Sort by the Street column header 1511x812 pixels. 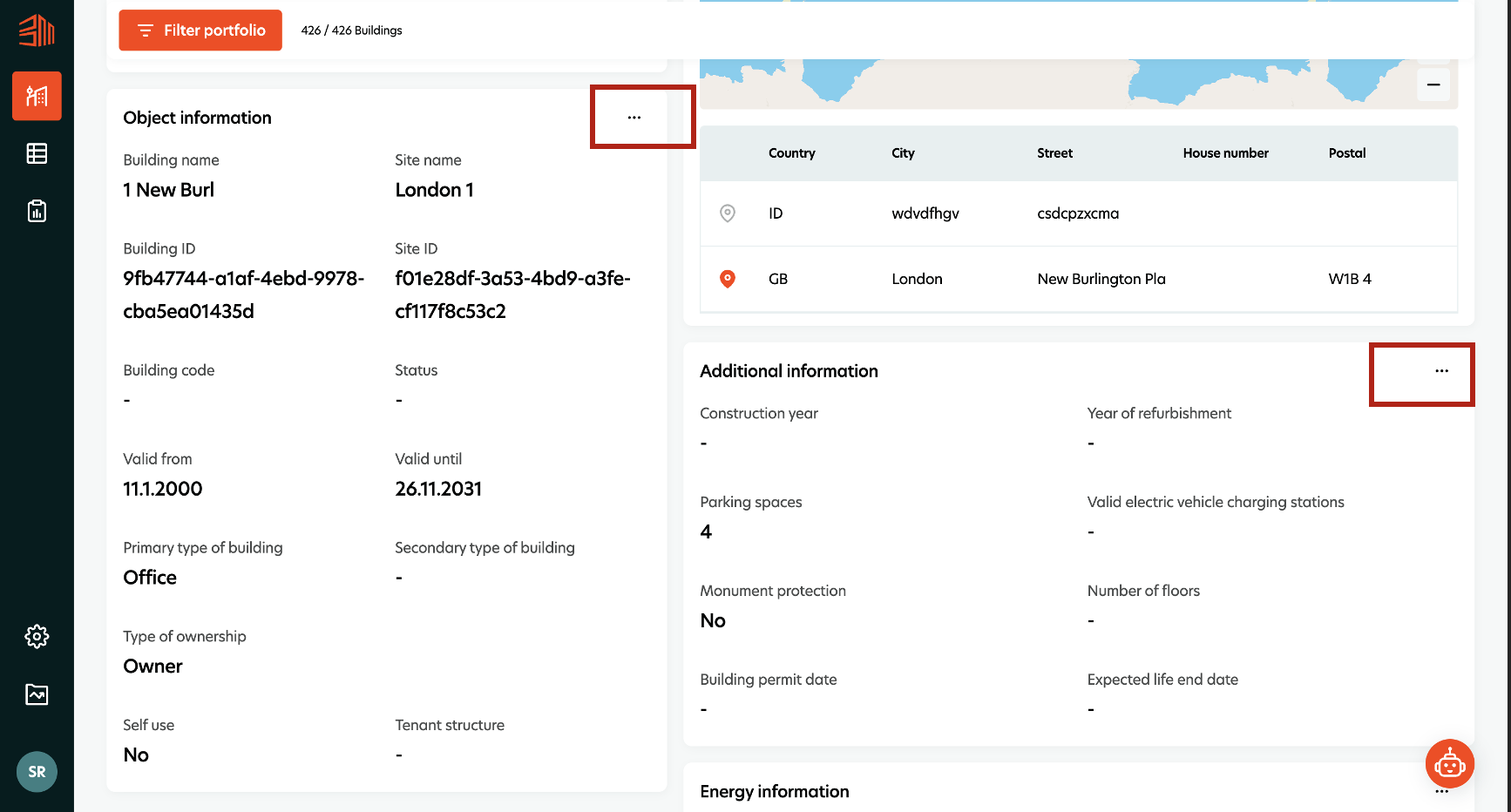coord(1054,153)
